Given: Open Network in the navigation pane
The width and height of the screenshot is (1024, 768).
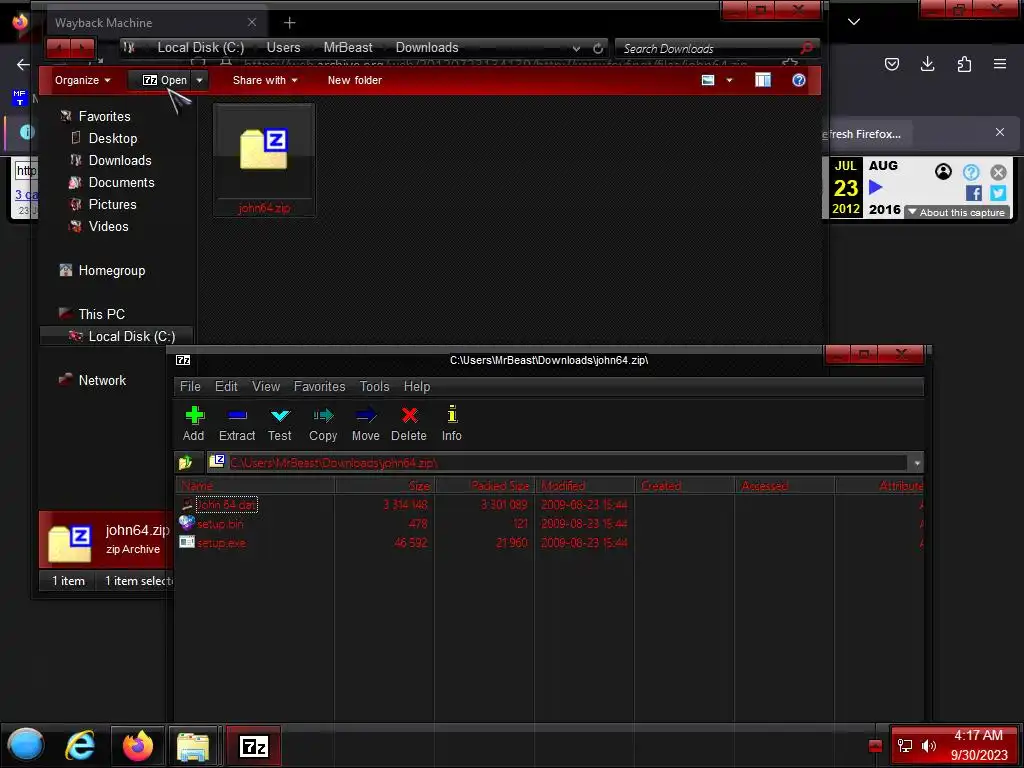Looking at the screenshot, I should coord(103,380).
